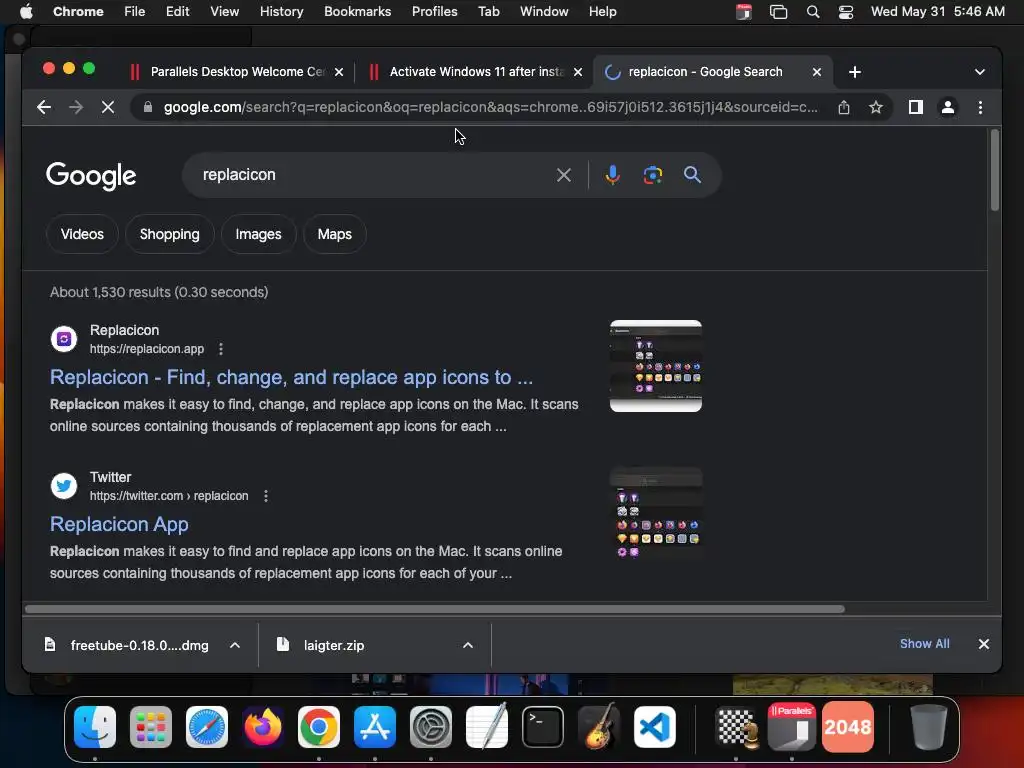This screenshot has width=1024, height=768.
Task: Click the site lock icon
Action: [148, 107]
